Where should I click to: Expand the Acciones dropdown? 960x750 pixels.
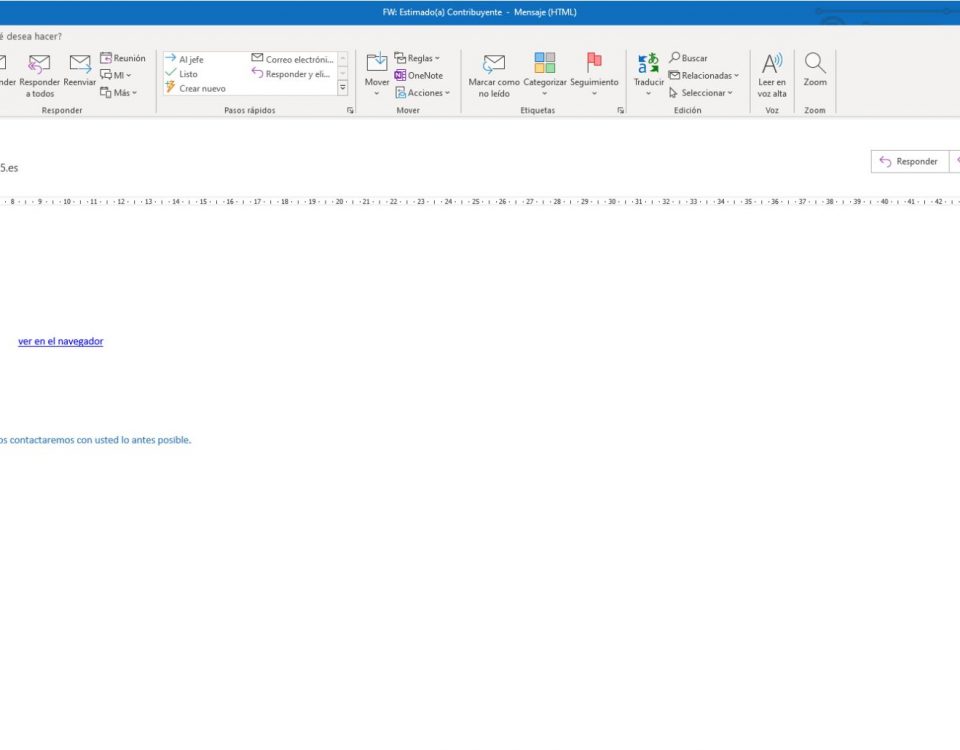point(422,92)
